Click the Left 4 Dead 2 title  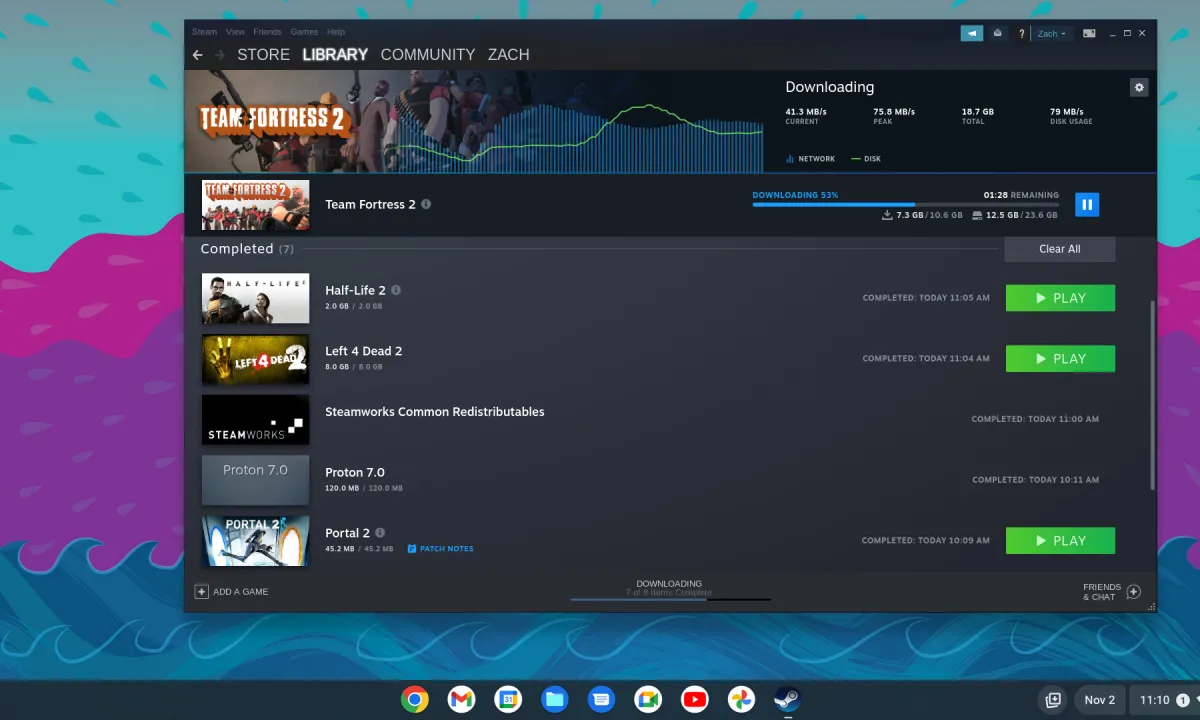(x=364, y=351)
